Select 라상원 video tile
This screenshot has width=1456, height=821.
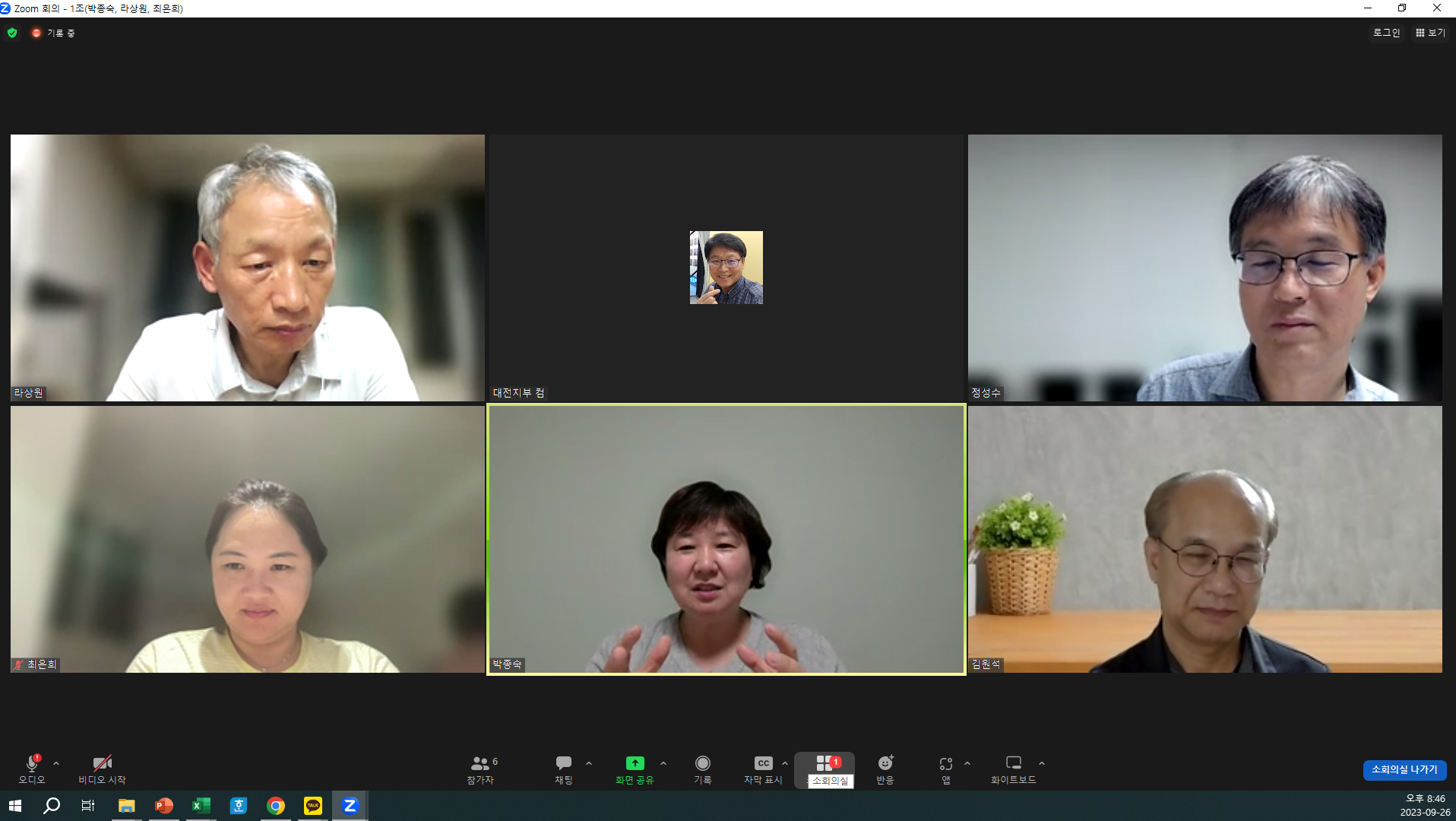[x=248, y=268]
